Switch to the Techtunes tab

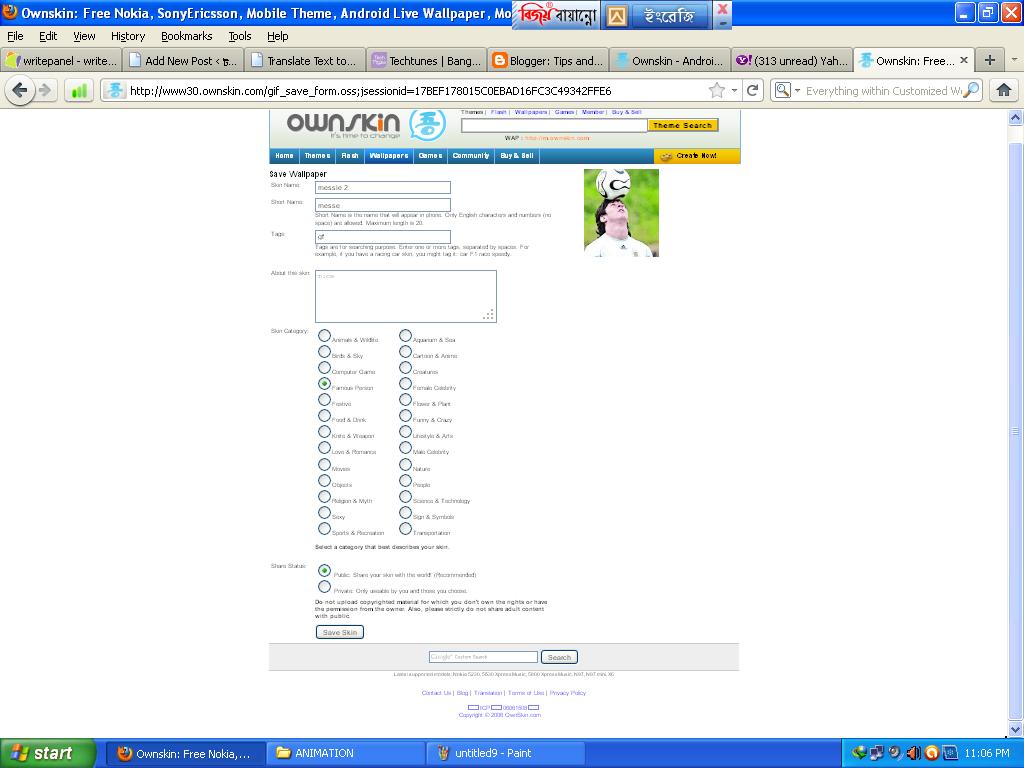coord(427,61)
